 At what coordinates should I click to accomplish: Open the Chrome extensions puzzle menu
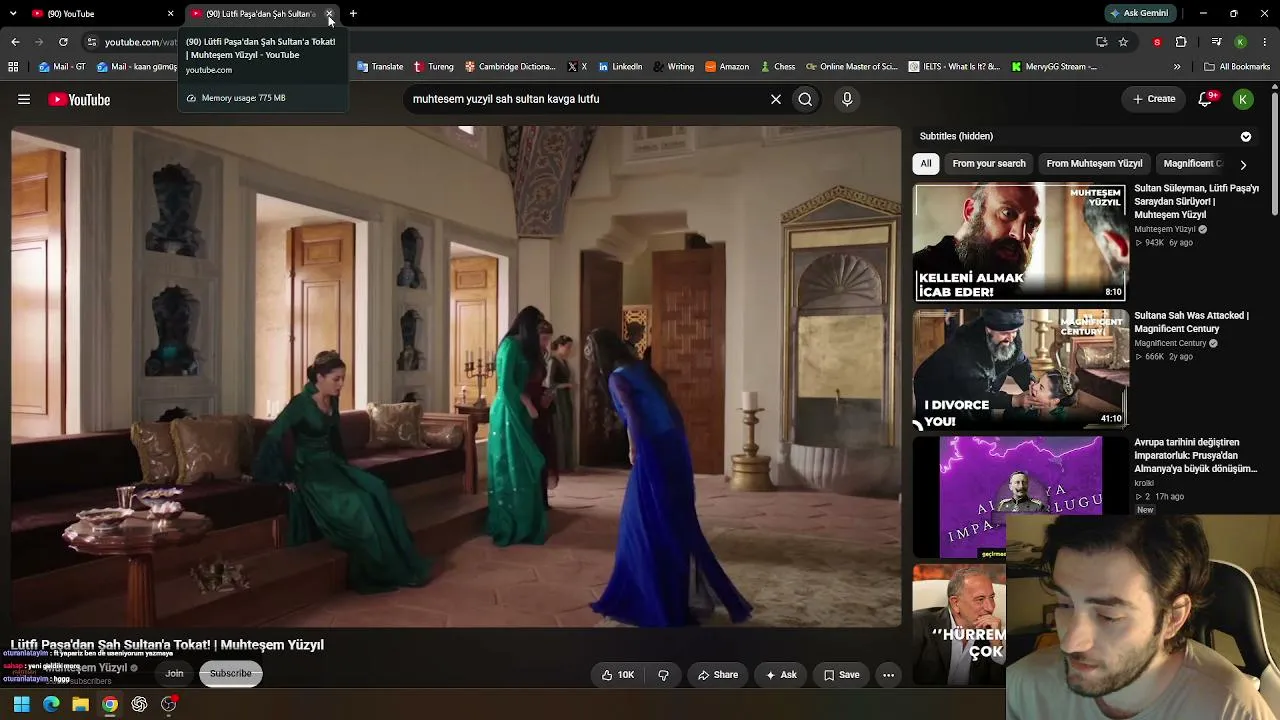point(1181,42)
